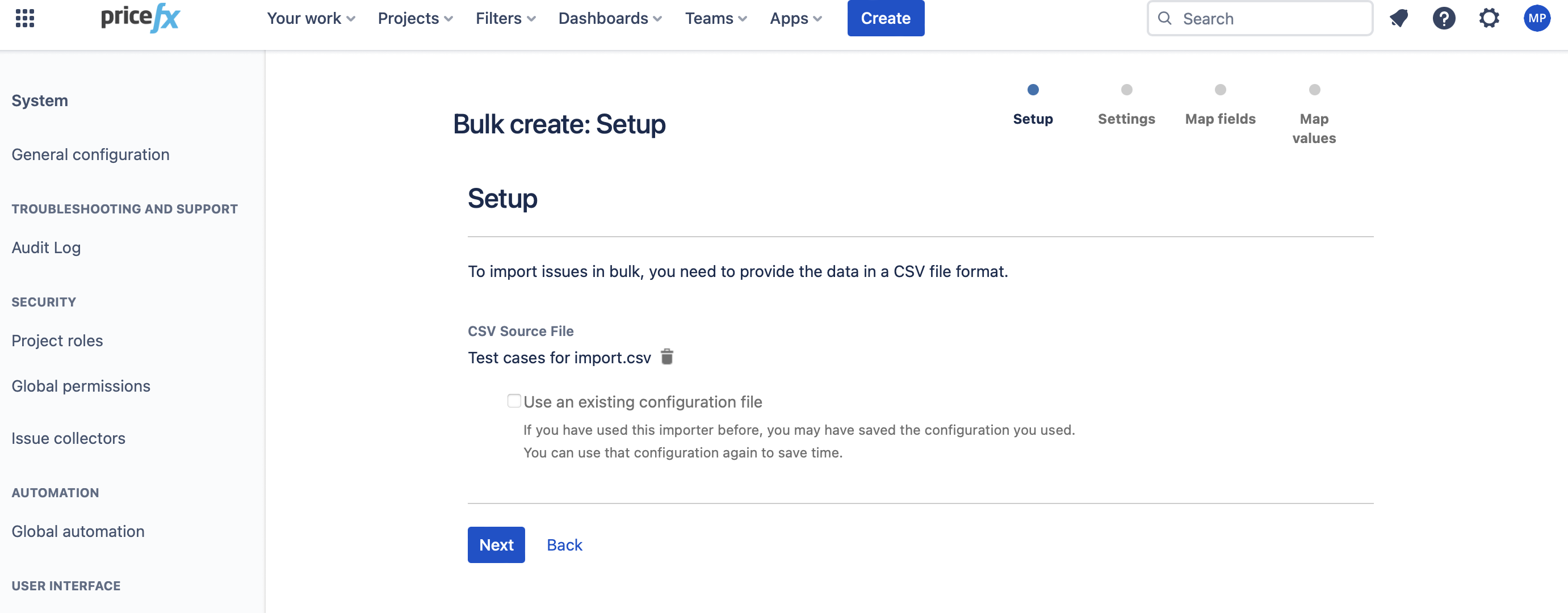The height and width of the screenshot is (613, 1568).
Task: Expand the Your work dropdown
Action: [x=311, y=18]
